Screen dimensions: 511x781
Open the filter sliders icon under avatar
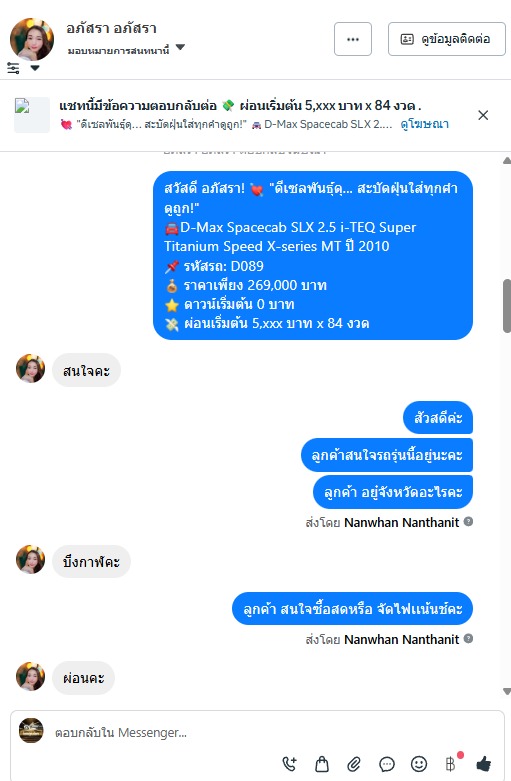13,68
